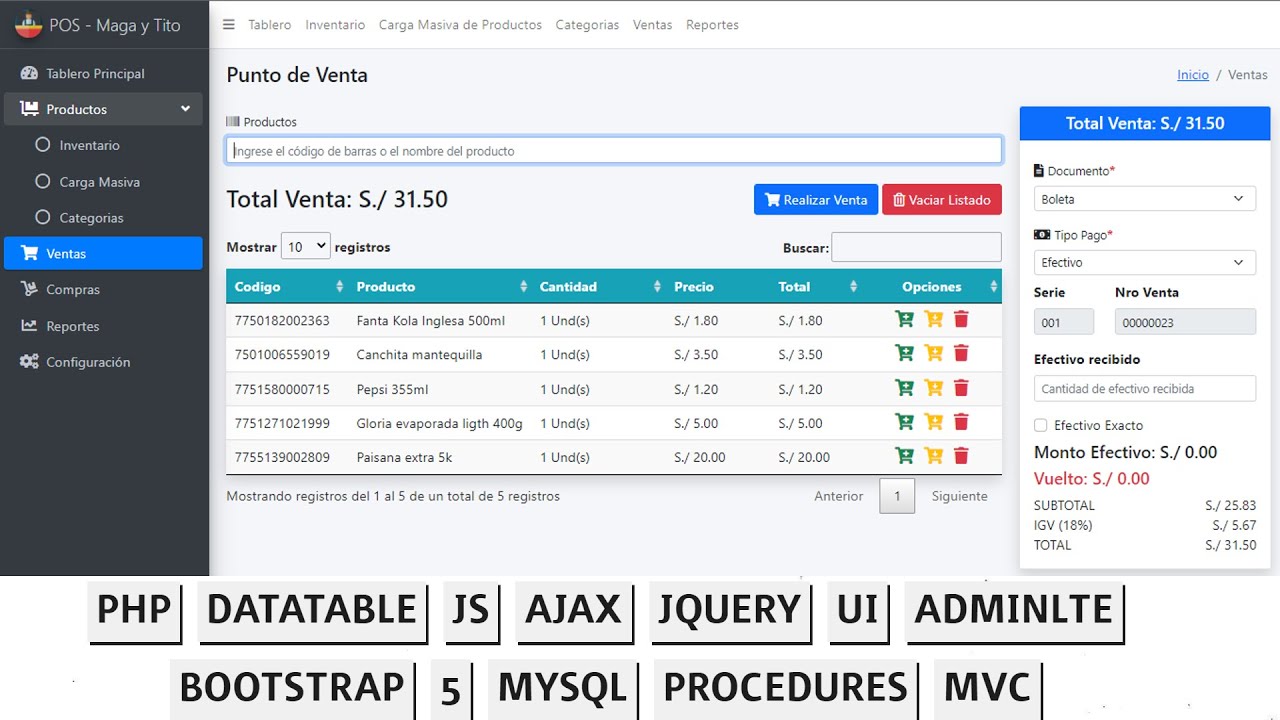Open Ventas in top navigation bar

(x=652, y=25)
